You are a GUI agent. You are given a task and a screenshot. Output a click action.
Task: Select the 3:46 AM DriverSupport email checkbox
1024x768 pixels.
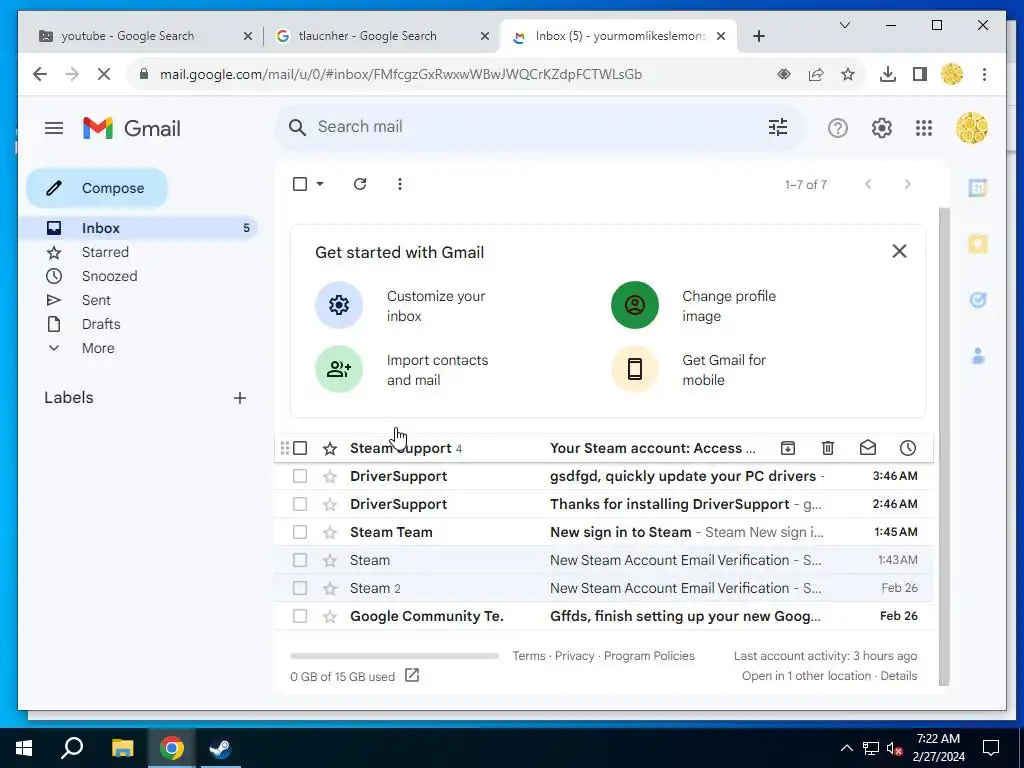[300, 476]
